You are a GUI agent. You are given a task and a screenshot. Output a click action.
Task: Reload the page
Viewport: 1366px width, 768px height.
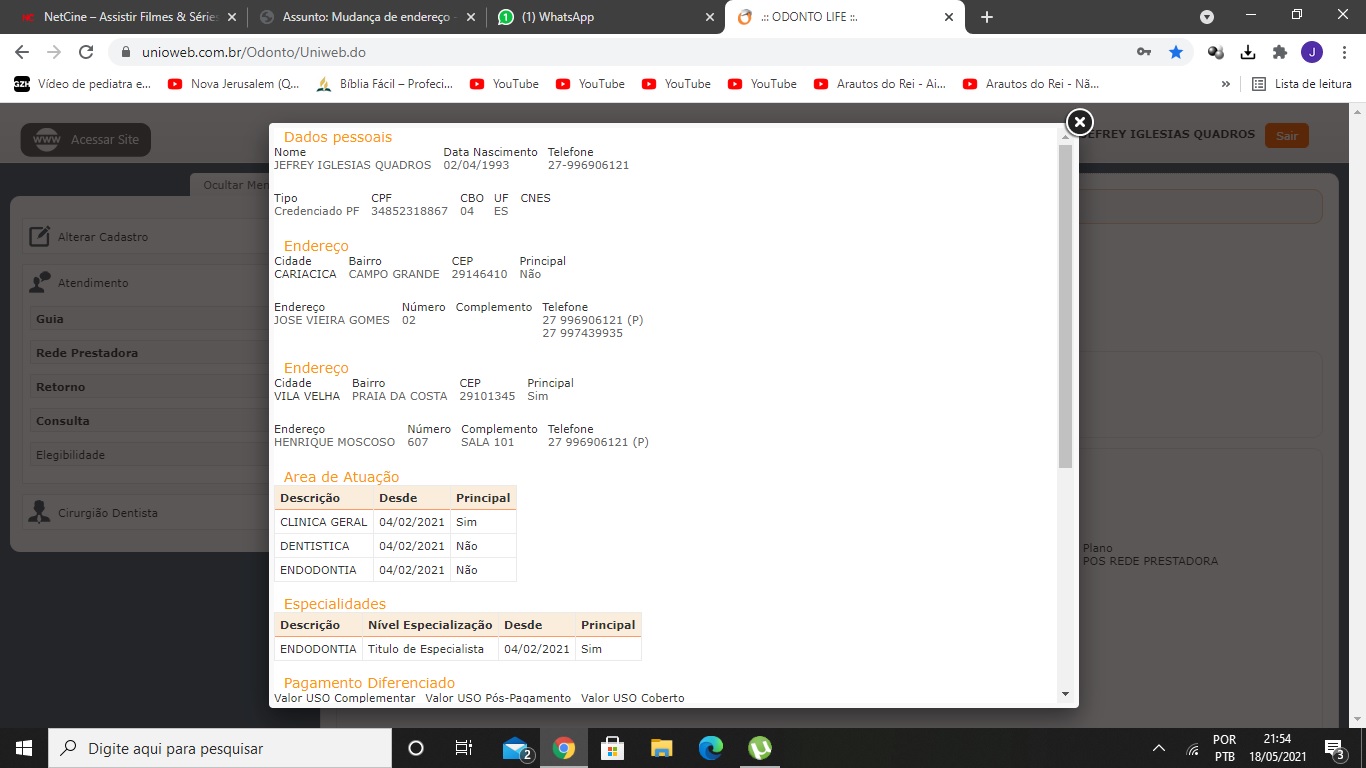[x=86, y=52]
